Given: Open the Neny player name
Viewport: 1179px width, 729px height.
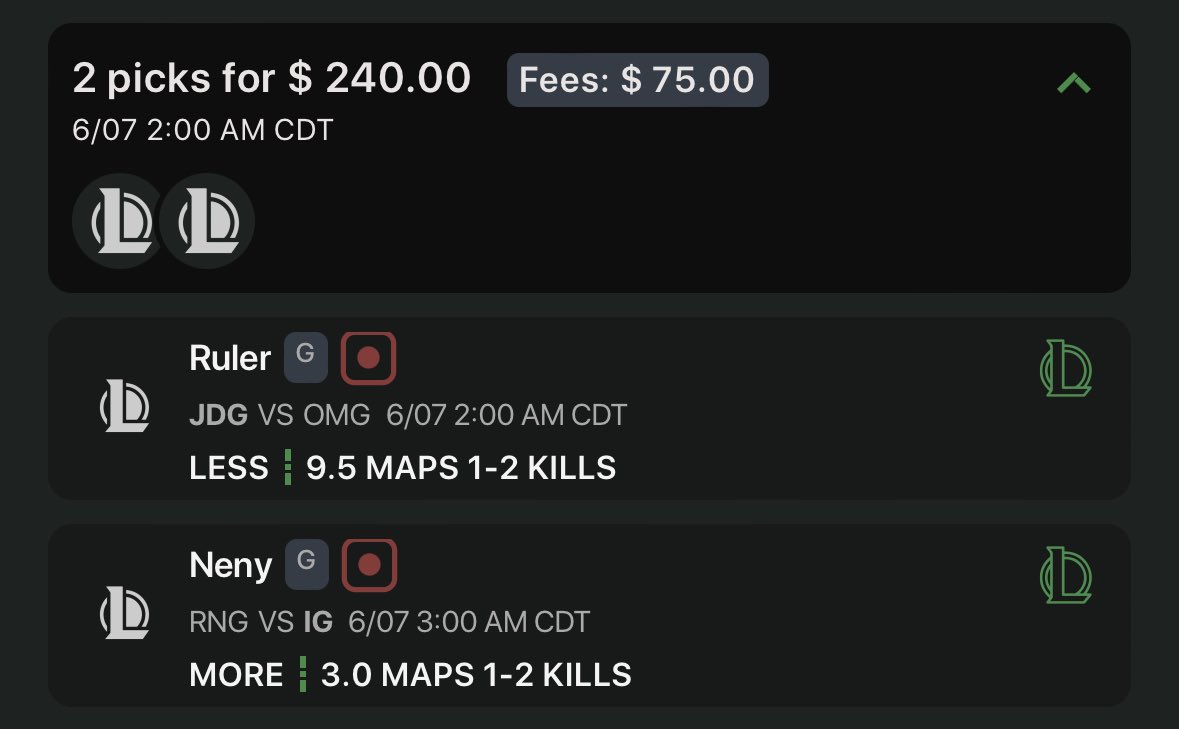Looking at the screenshot, I should click(231, 565).
